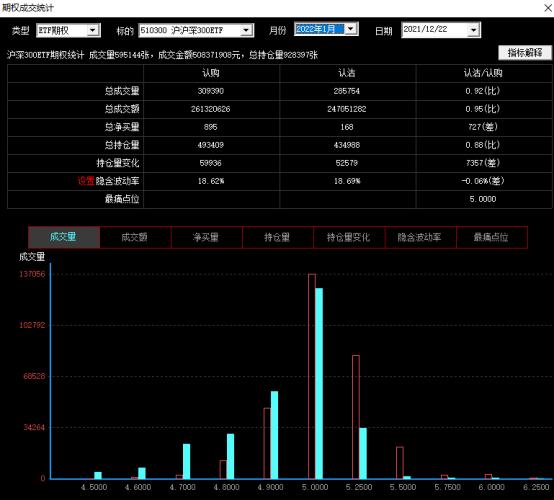This screenshot has height=500, width=554.
Task: Click the call bar at strike 5.2500
Action: tap(356, 417)
